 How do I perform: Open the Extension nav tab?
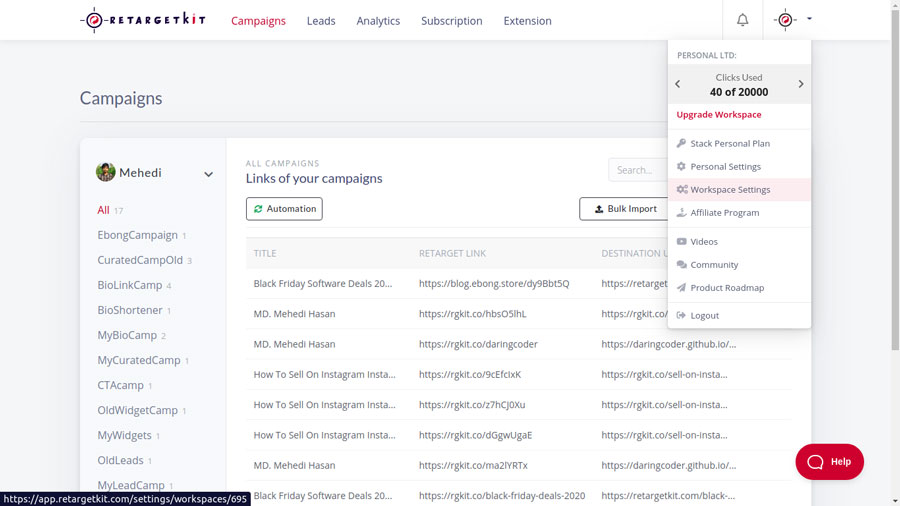[x=527, y=21]
